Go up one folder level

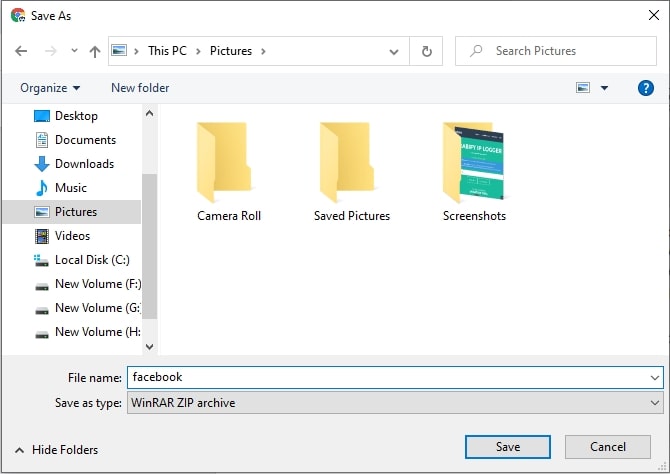(x=95, y=51)
